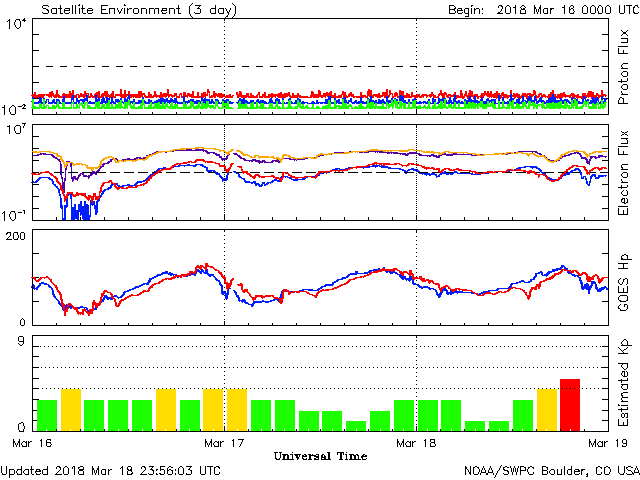640x480 pixels.
Task: Click the "200" tick label on GOES Hp panel
Action: click(x=16, y=236)
